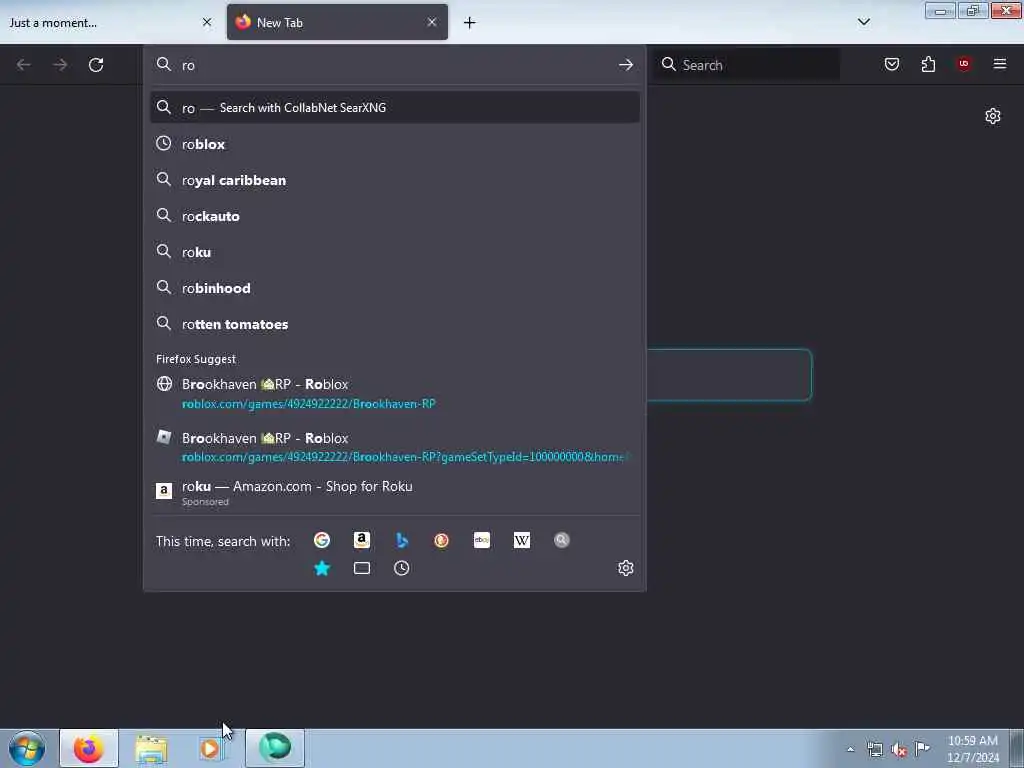Viewport: 1024px width, 768px height.
Task: Click Action Center flag tray icon
Action: pyautogui.click(x=921, y=749)
